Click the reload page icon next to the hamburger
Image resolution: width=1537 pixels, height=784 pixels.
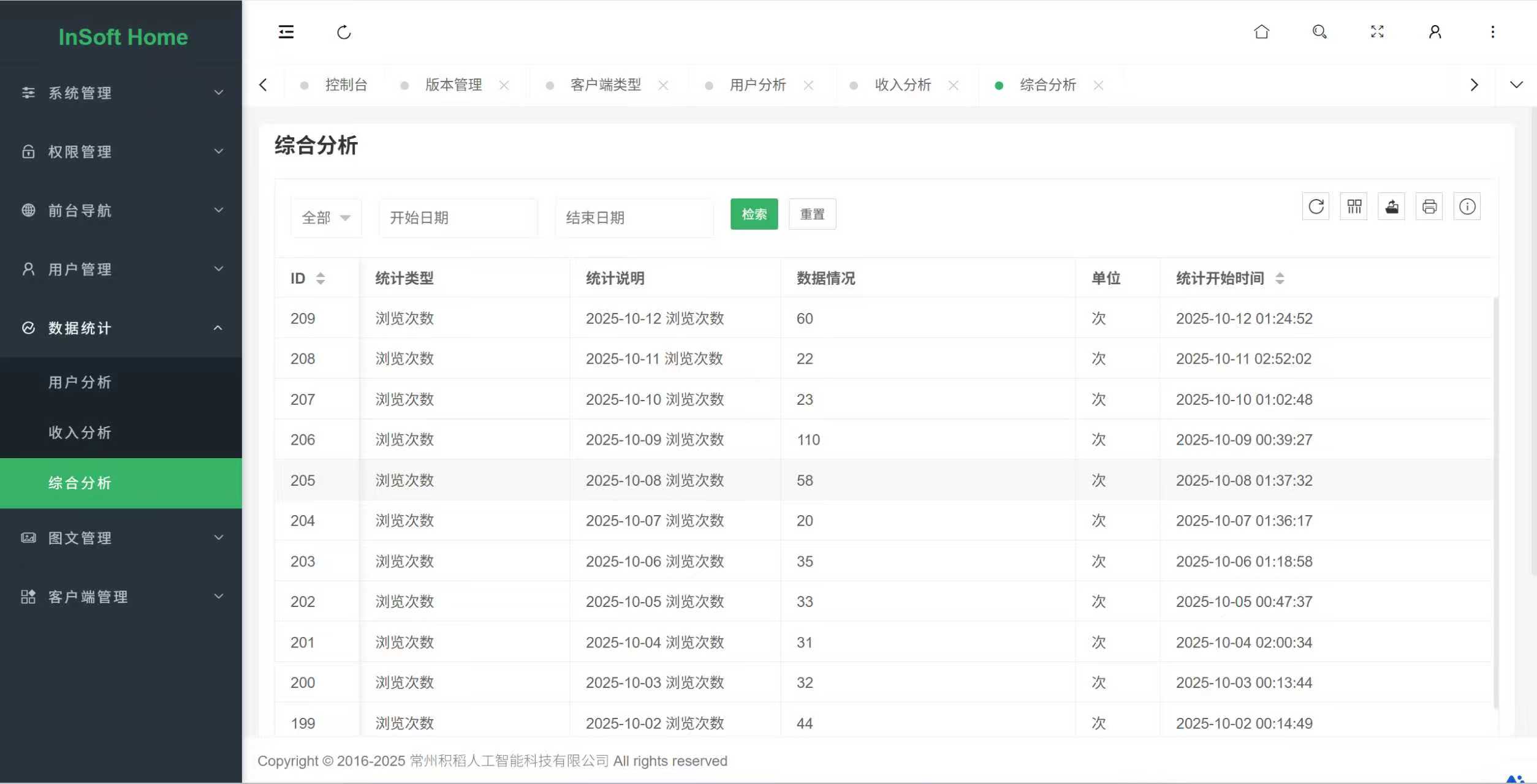(x=344, y=32)
